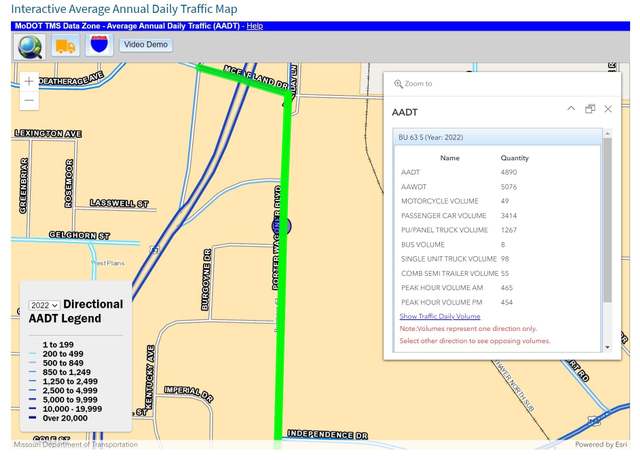Select the BUS VOLUME row label
640x460 pixels.
click(x=423, y=245)
